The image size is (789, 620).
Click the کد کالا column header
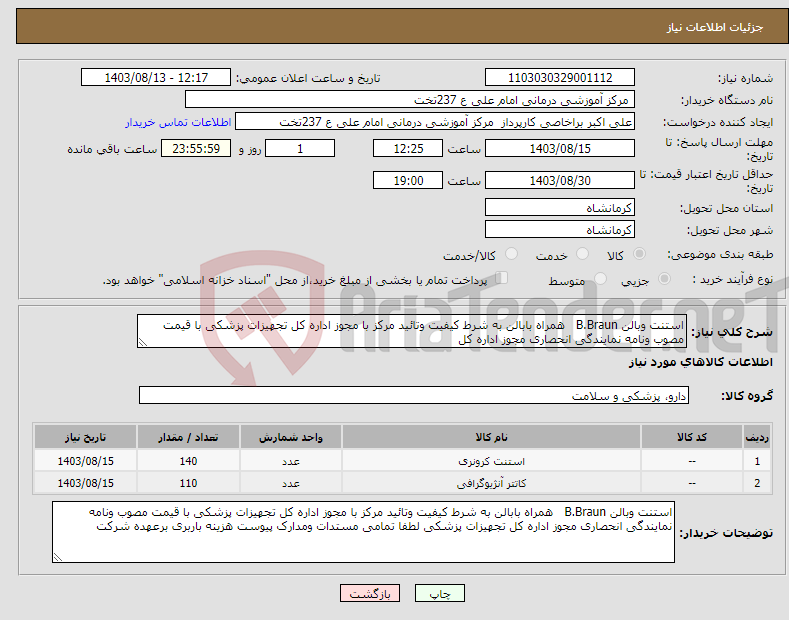click(692, 437)
